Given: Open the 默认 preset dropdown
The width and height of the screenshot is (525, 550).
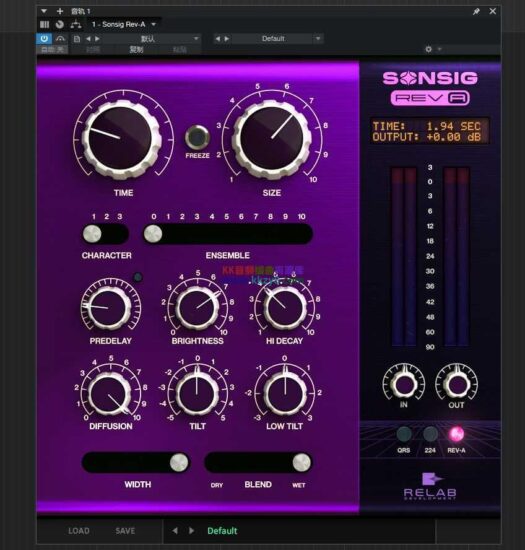Looking at the screenshot, I should point(151,39).
